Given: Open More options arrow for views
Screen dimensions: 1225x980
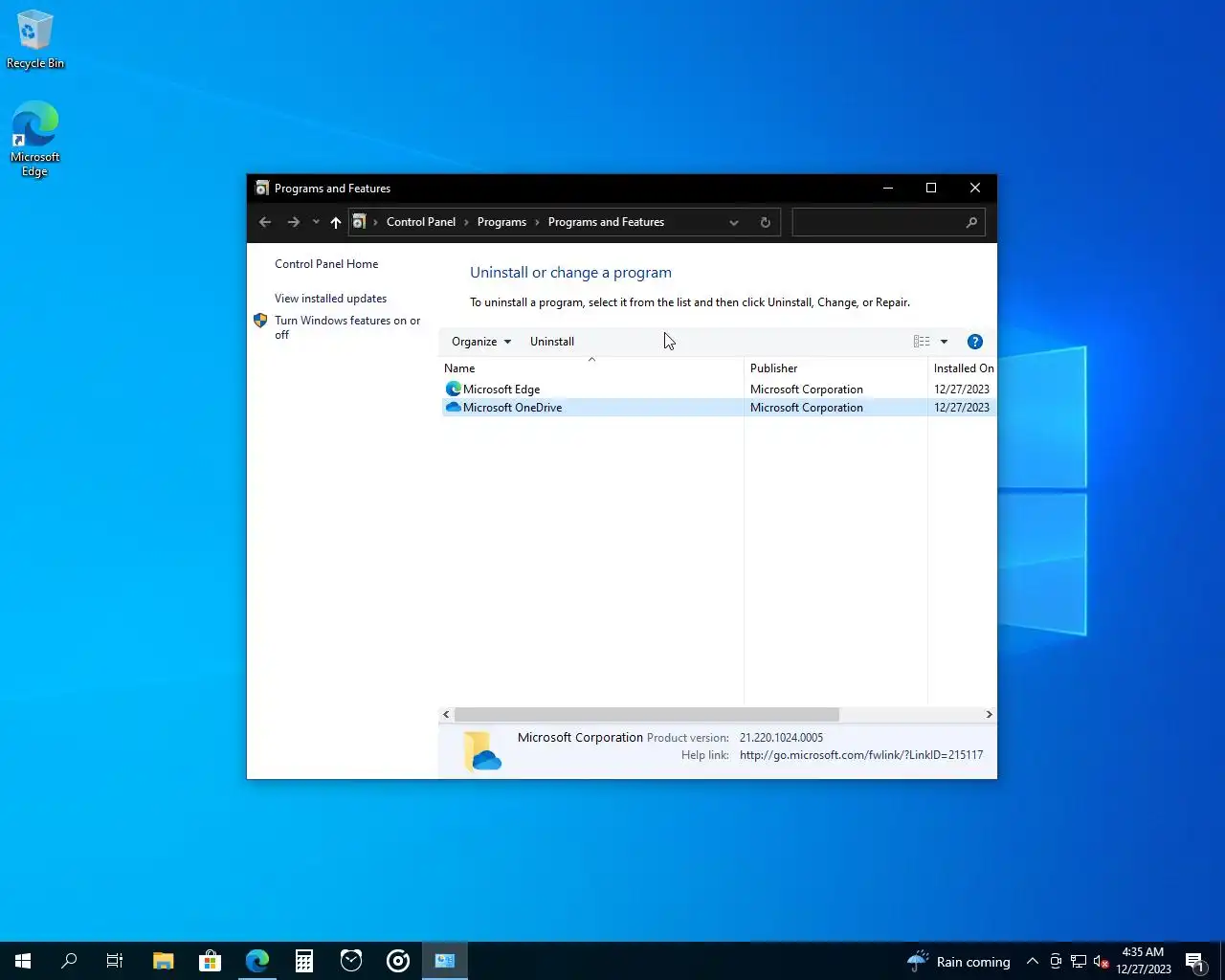Looking at the screenshot, I should click(x=944, y=342).
